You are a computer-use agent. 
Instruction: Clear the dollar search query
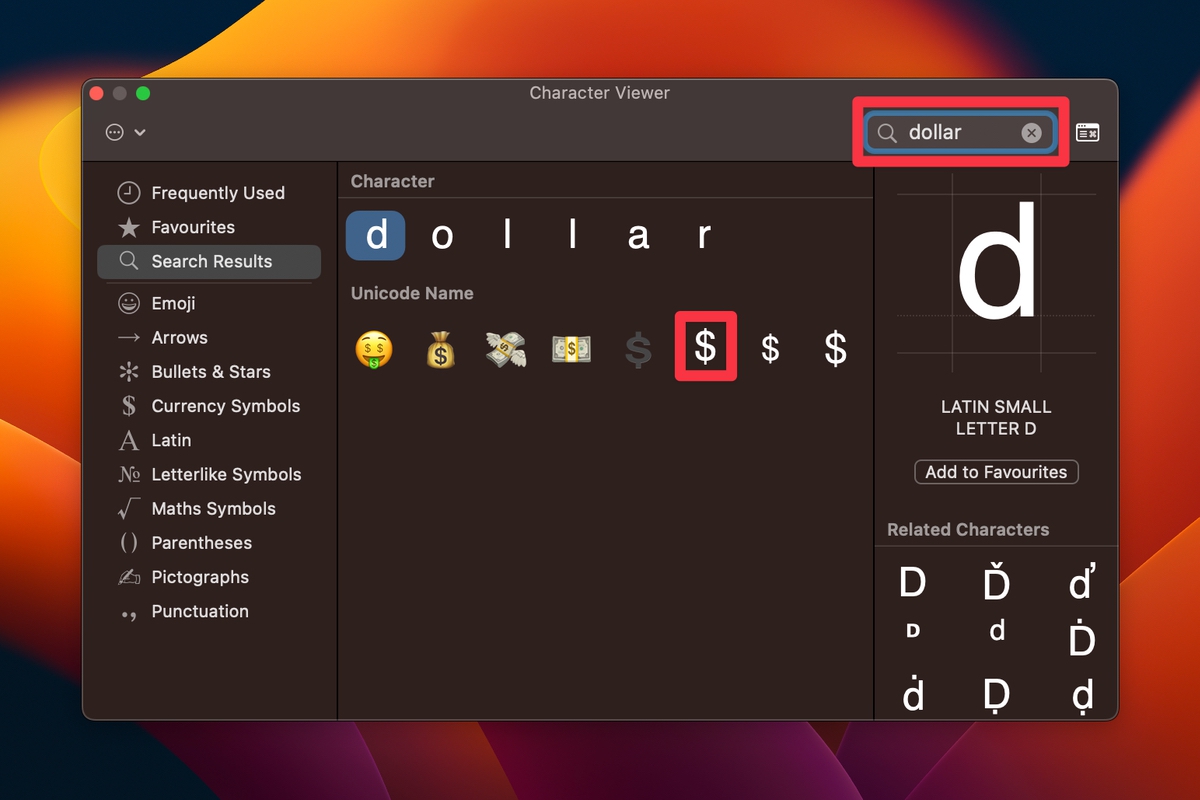(x=1031, y=132)
